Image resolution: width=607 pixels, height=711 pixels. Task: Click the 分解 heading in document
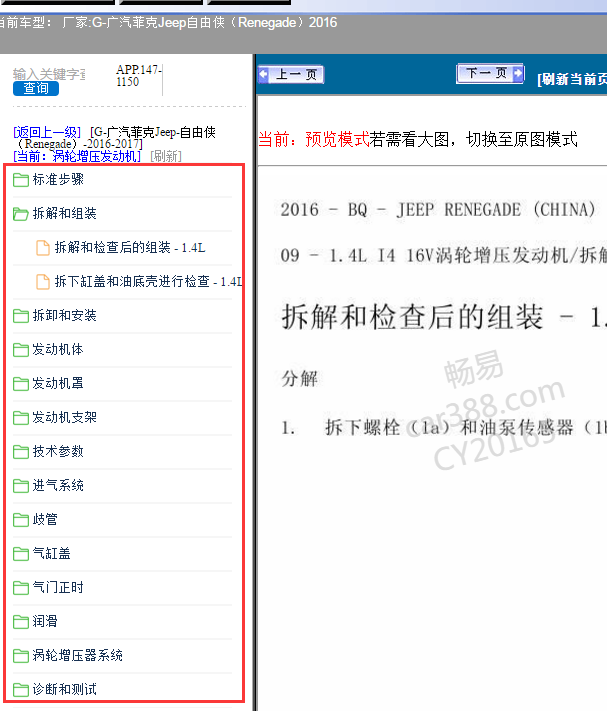click(x=300, y=379)
